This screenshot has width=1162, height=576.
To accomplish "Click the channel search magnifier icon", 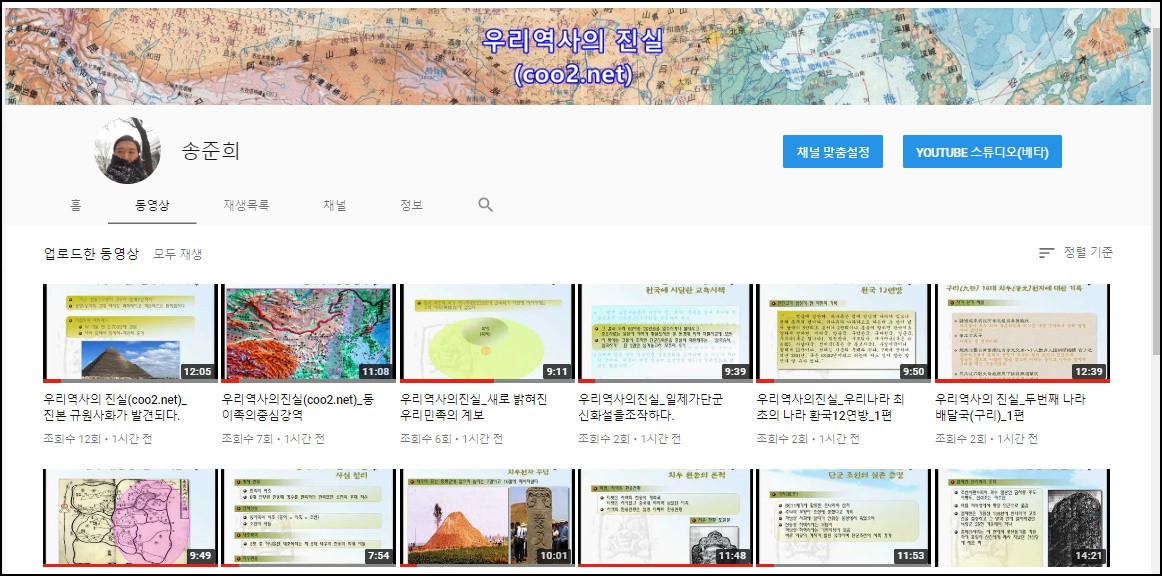I will point(486,205).
